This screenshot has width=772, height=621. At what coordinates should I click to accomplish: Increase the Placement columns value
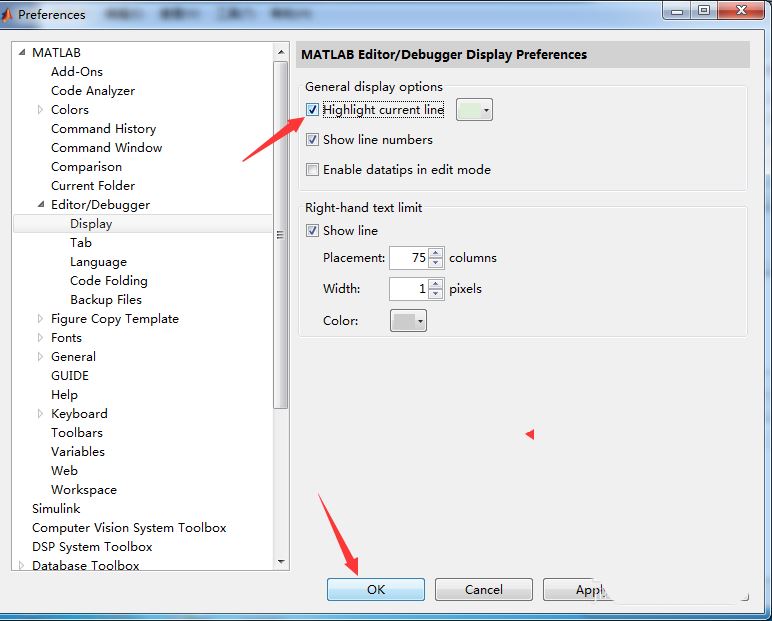point(436,253)
